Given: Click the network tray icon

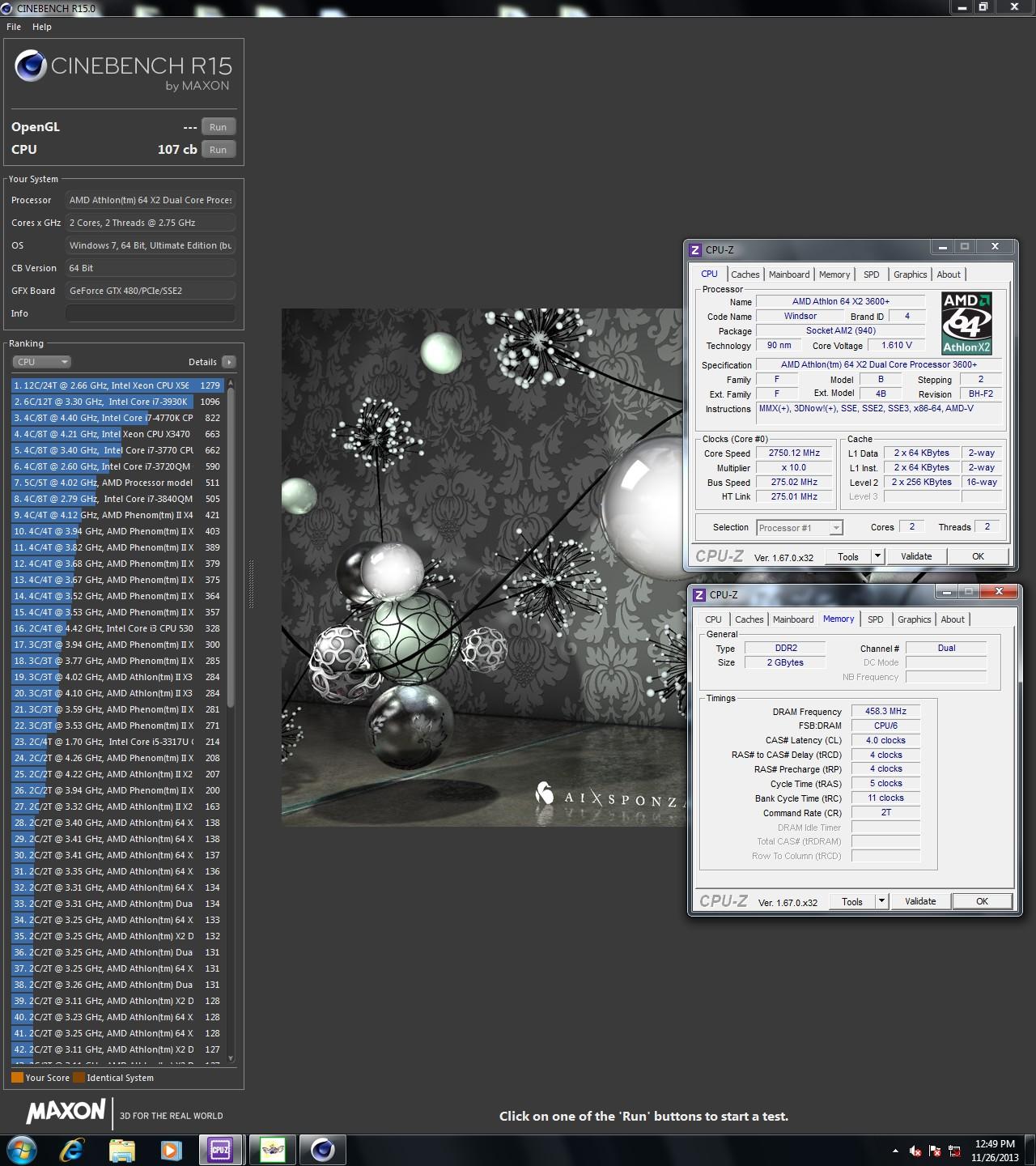Looking at the screenshot, I should (x=955, y=1151).
